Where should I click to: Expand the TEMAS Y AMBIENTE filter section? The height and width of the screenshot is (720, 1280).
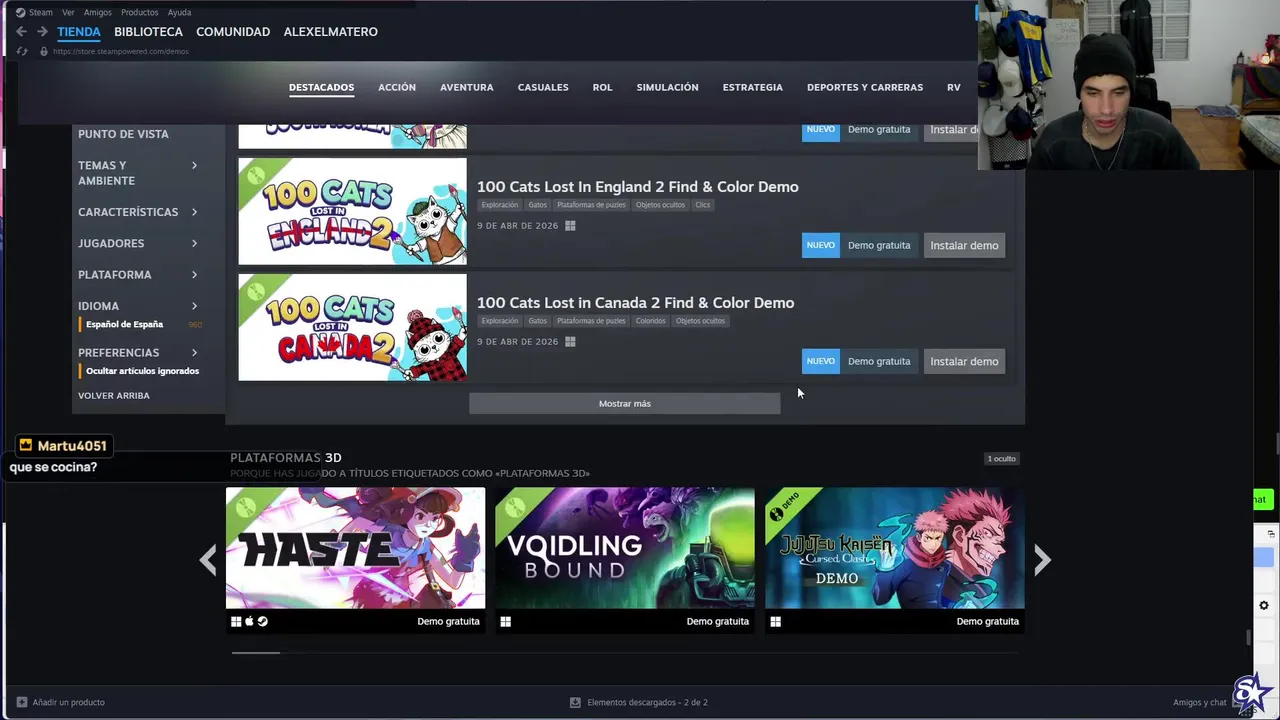coord(138,173)
